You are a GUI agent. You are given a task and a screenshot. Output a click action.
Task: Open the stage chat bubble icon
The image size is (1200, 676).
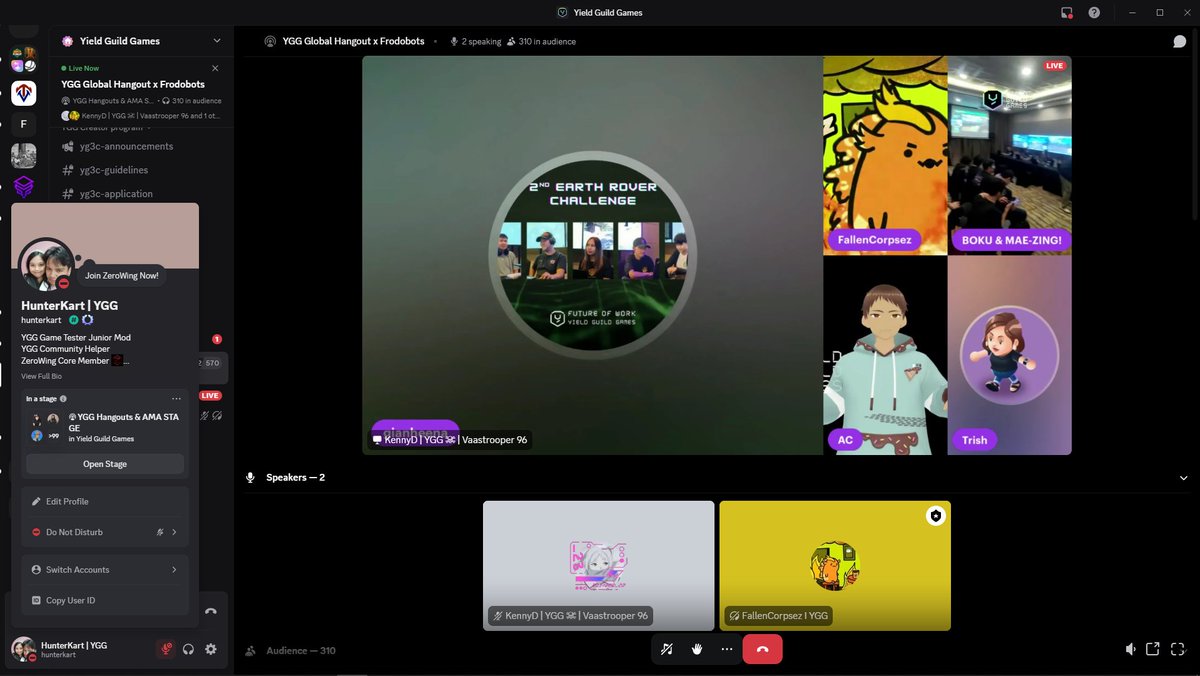point(1179,41)
